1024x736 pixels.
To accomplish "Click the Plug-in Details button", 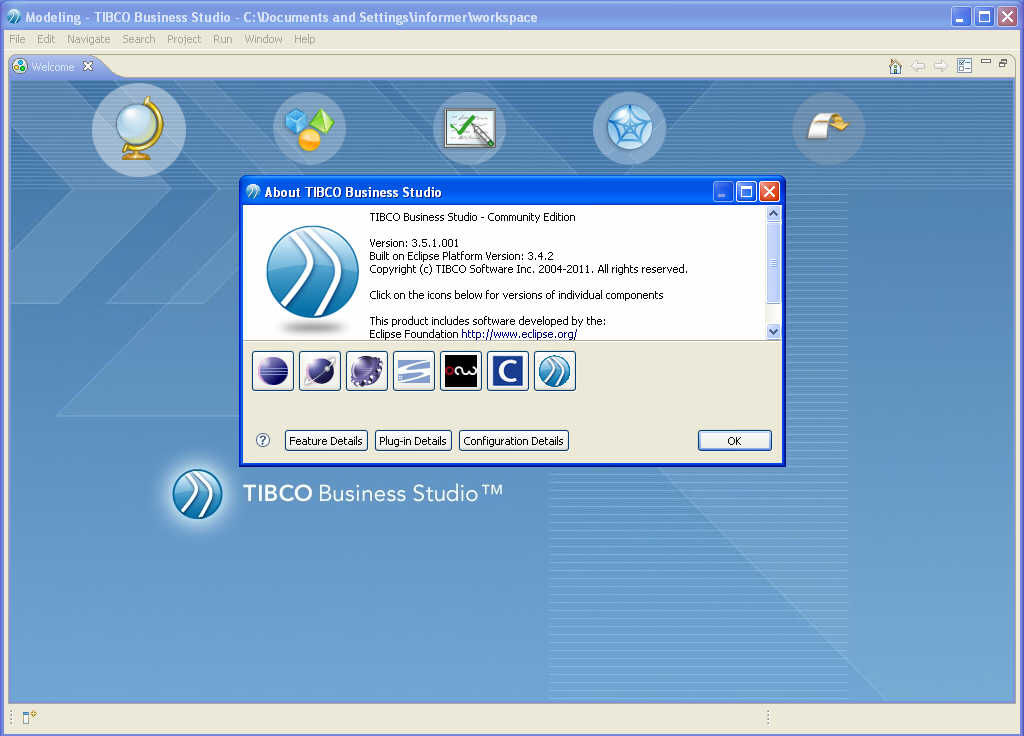I will click(x=413, y=440).
